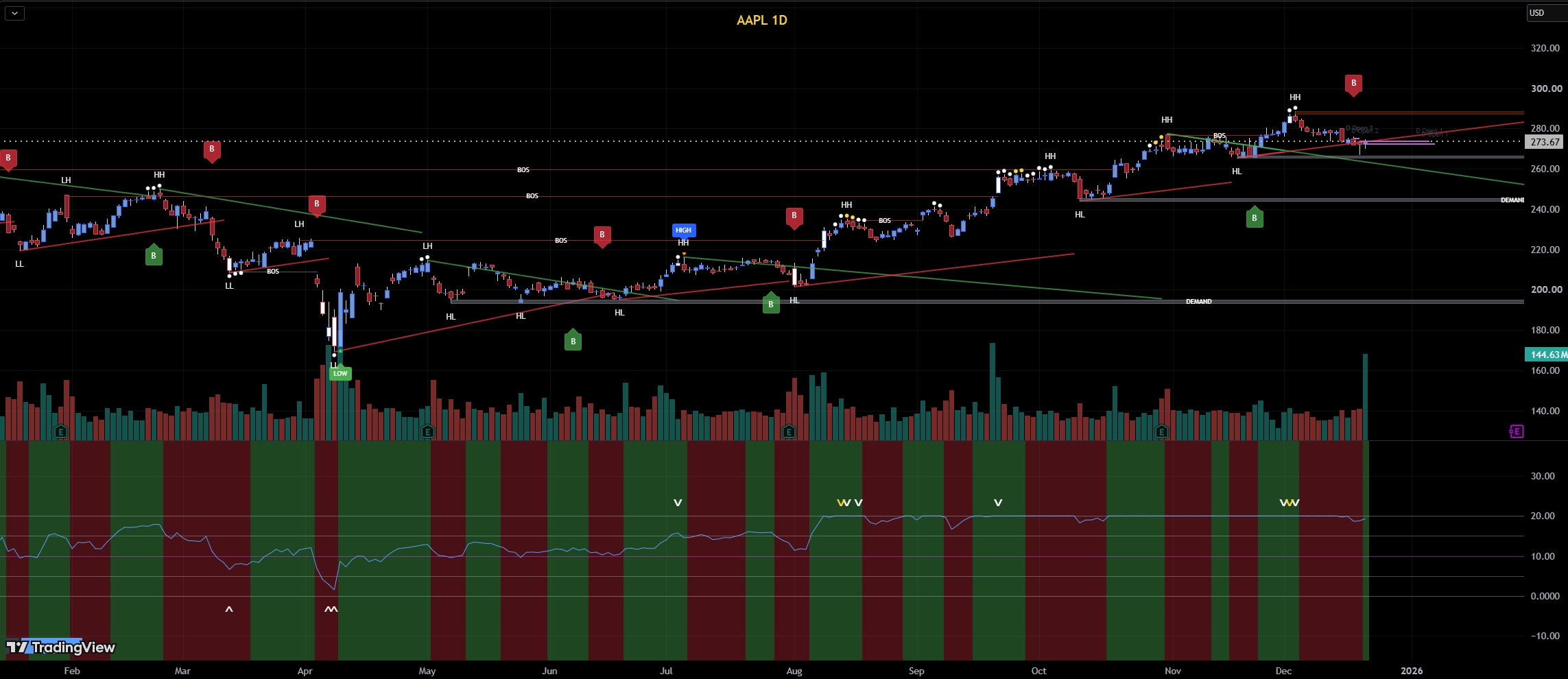Click the purple upcoming earnings E icon
The image size is (1568, 679).
pos(1517,431)
